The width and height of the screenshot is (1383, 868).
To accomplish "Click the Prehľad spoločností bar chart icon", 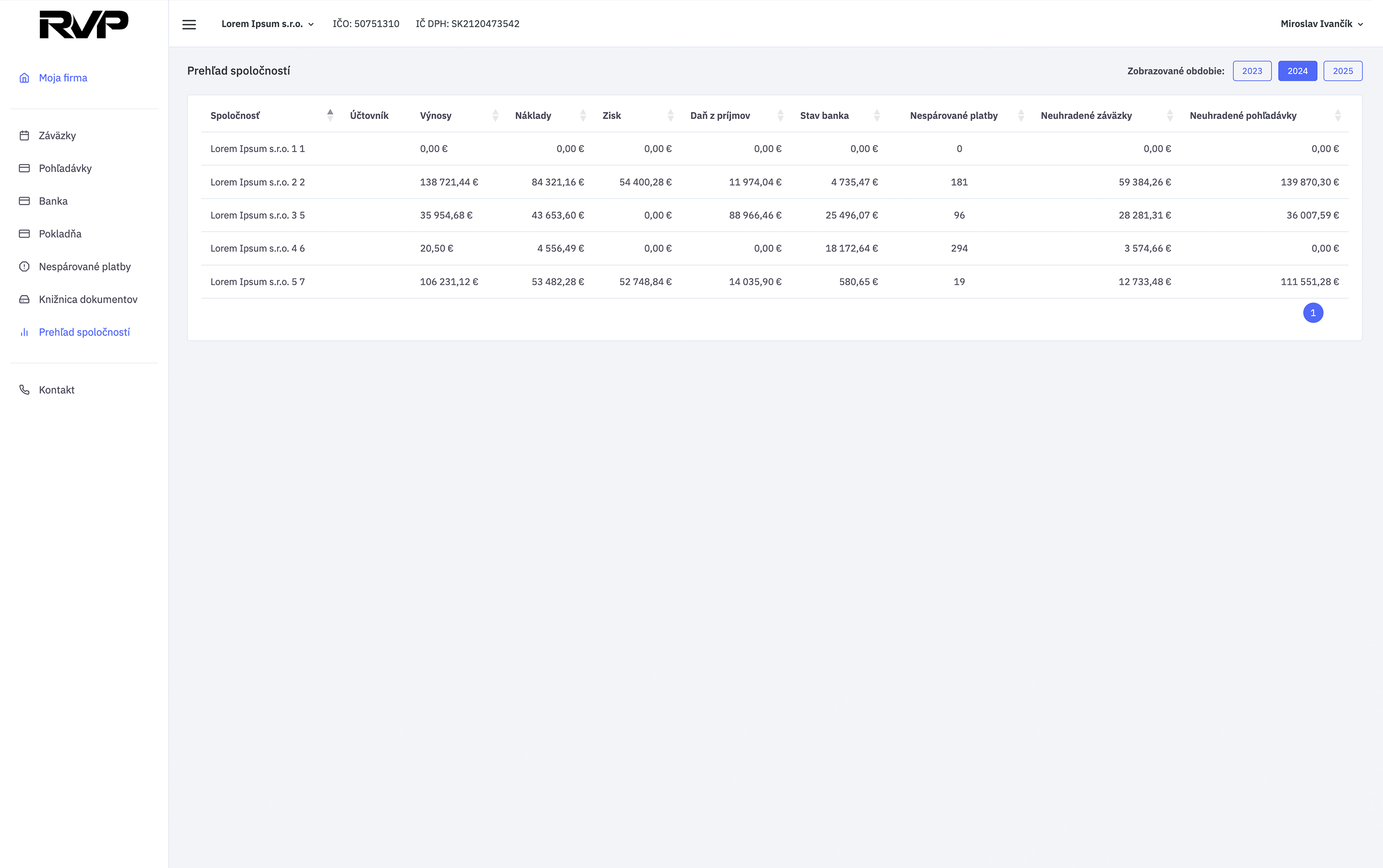I will 24,332.
